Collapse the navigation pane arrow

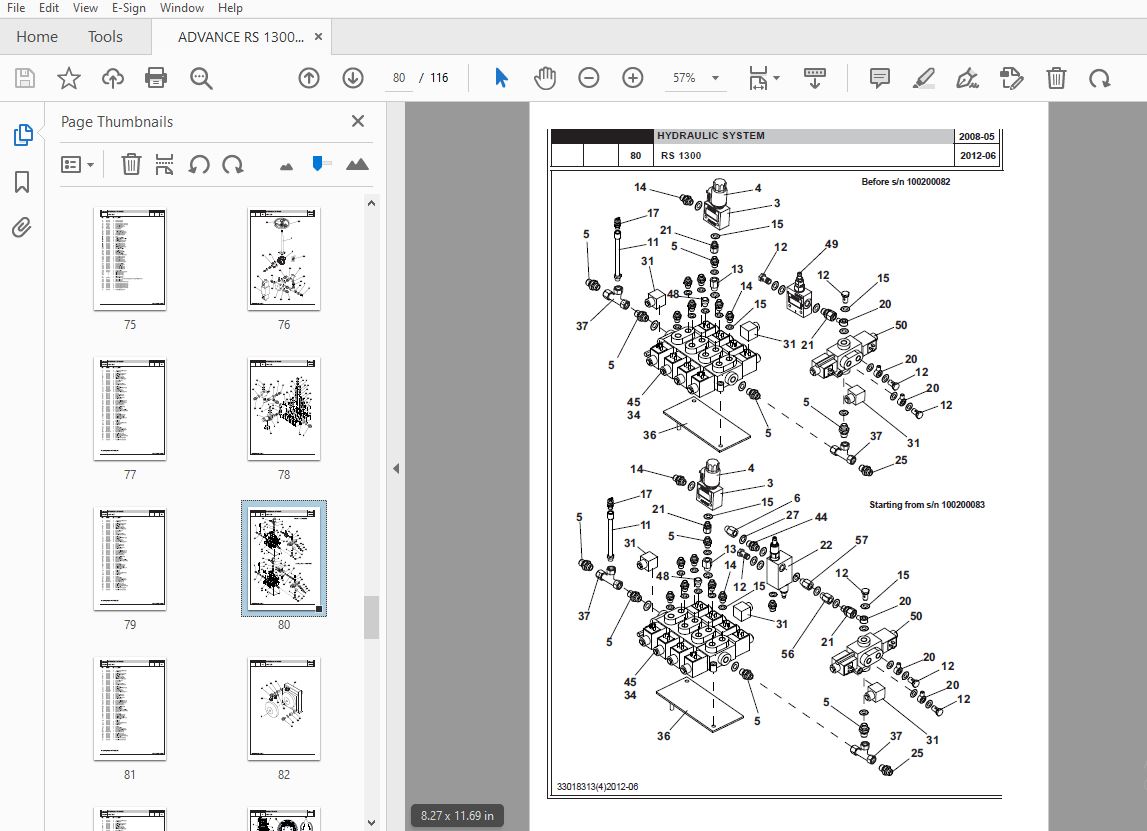396,468
